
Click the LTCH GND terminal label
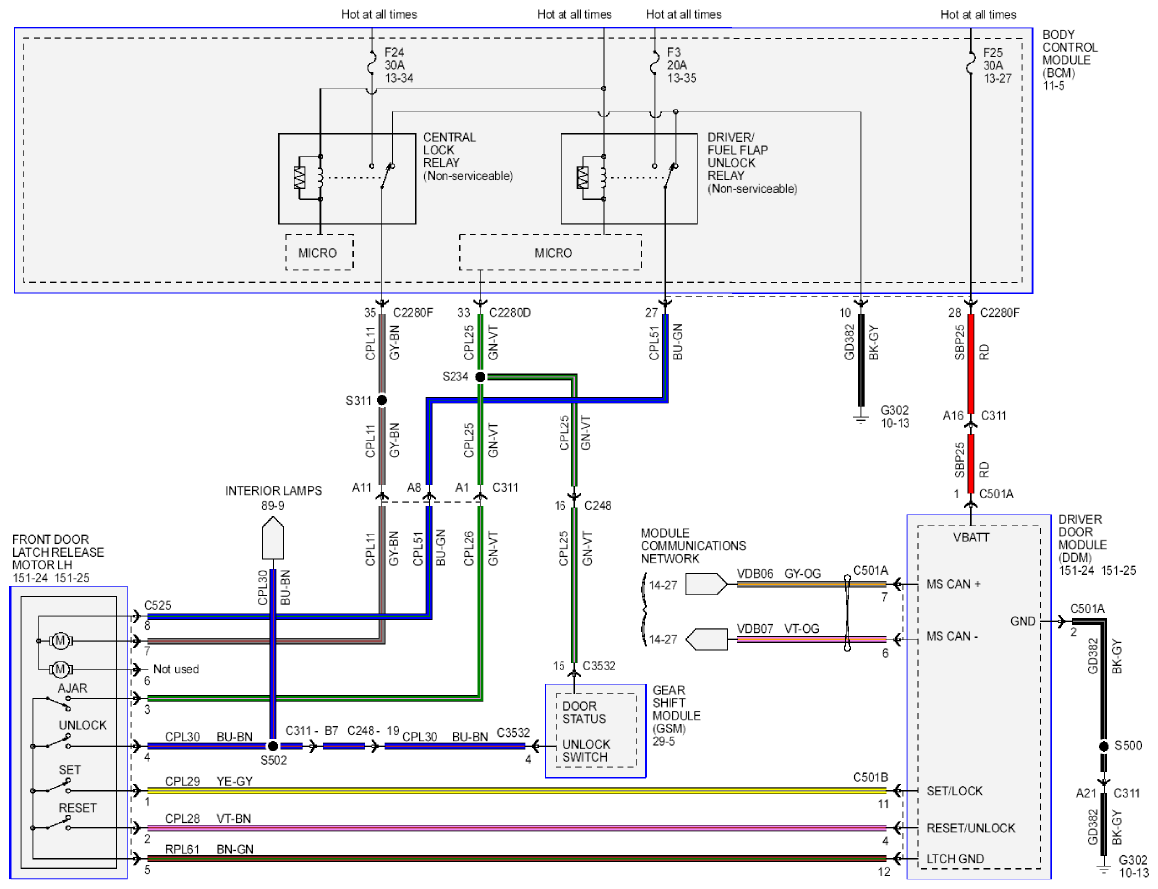point(955,859)
